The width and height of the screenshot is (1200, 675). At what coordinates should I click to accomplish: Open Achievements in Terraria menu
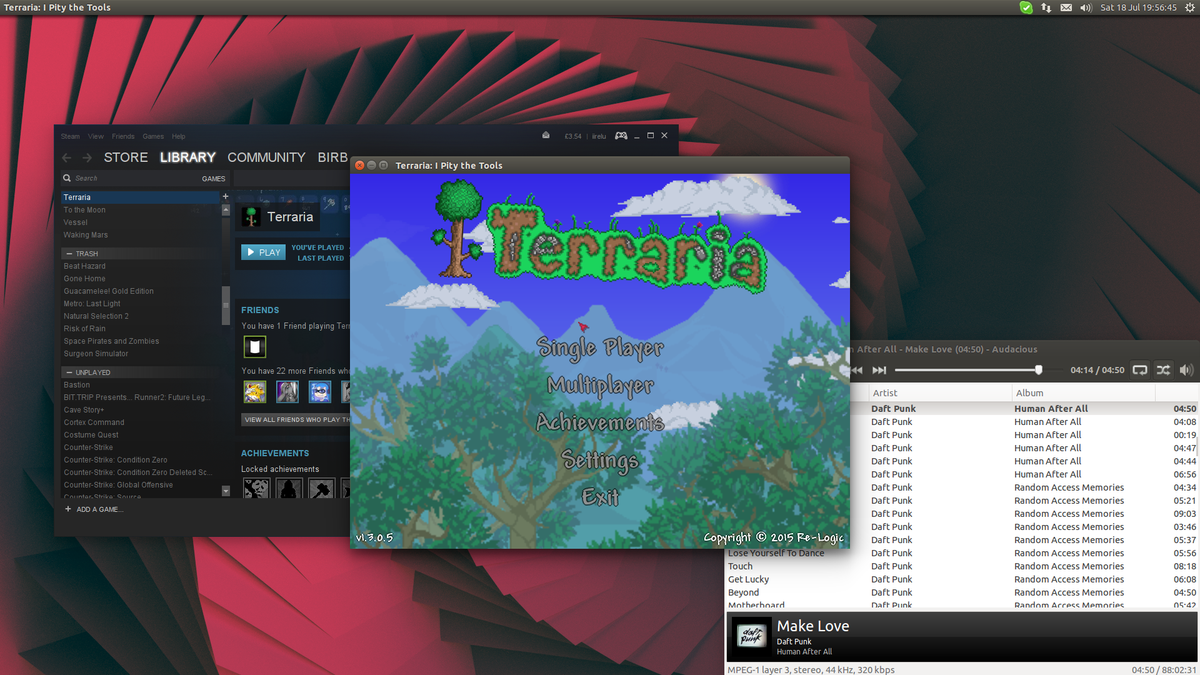[x=600, y=422]
